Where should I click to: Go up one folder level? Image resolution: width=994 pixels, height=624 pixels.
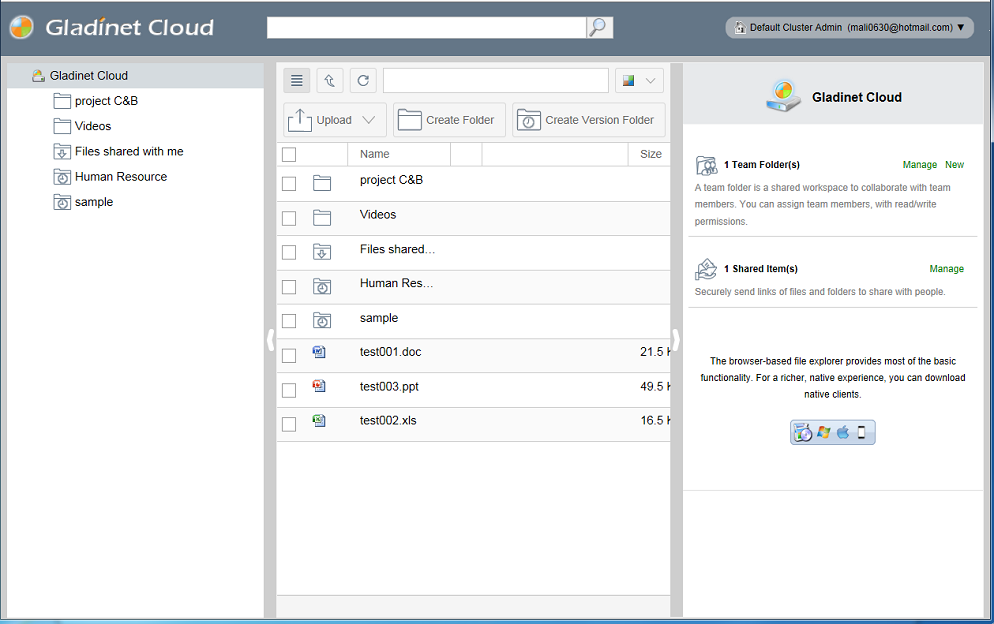pos(330,81)
